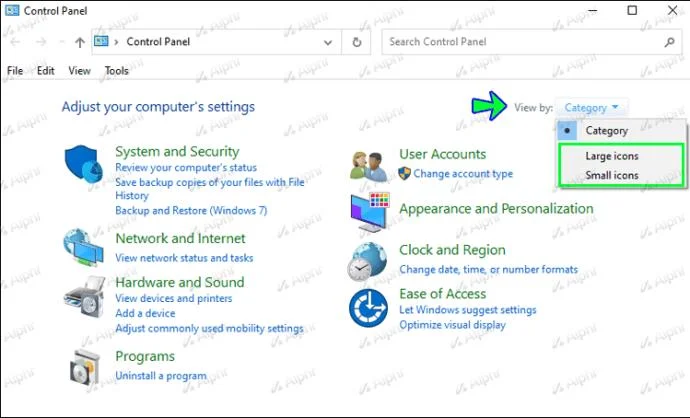This screenshot has height=418, width=690.
Task: Open Appearance and Personalization heading link
Action: (496, 209)
